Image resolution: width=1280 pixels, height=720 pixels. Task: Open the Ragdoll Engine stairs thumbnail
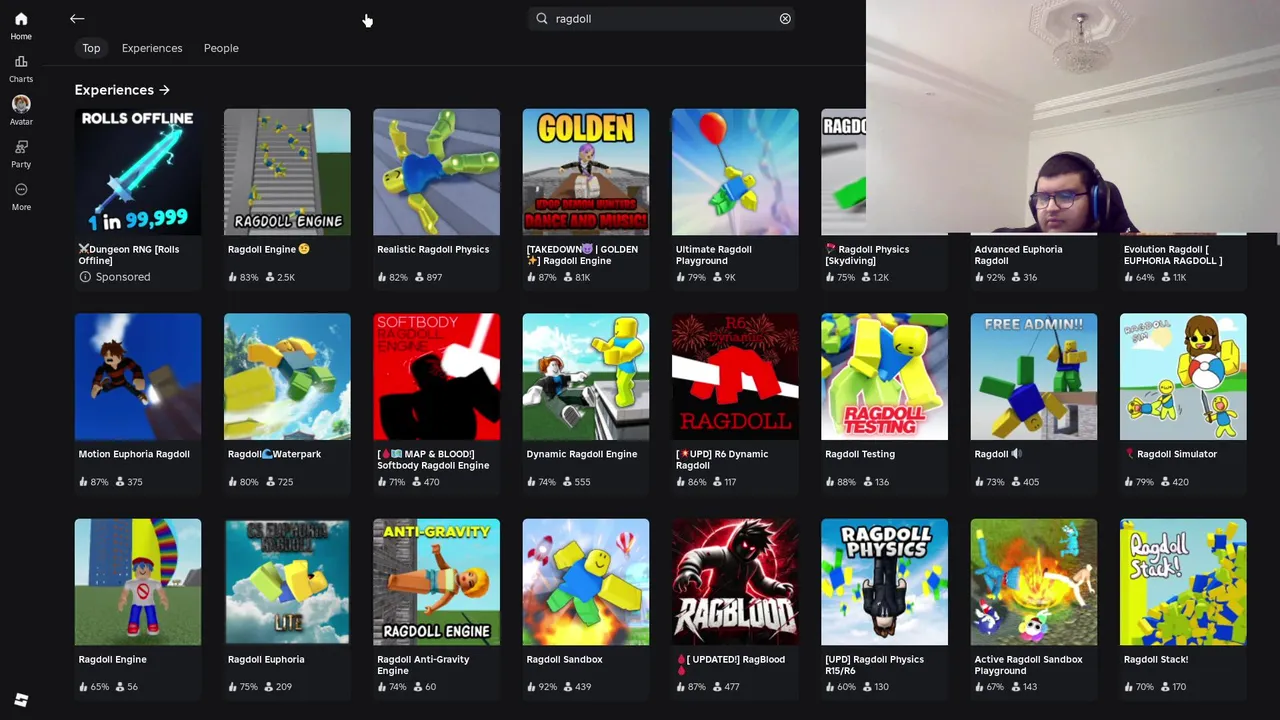click(287, 172)
